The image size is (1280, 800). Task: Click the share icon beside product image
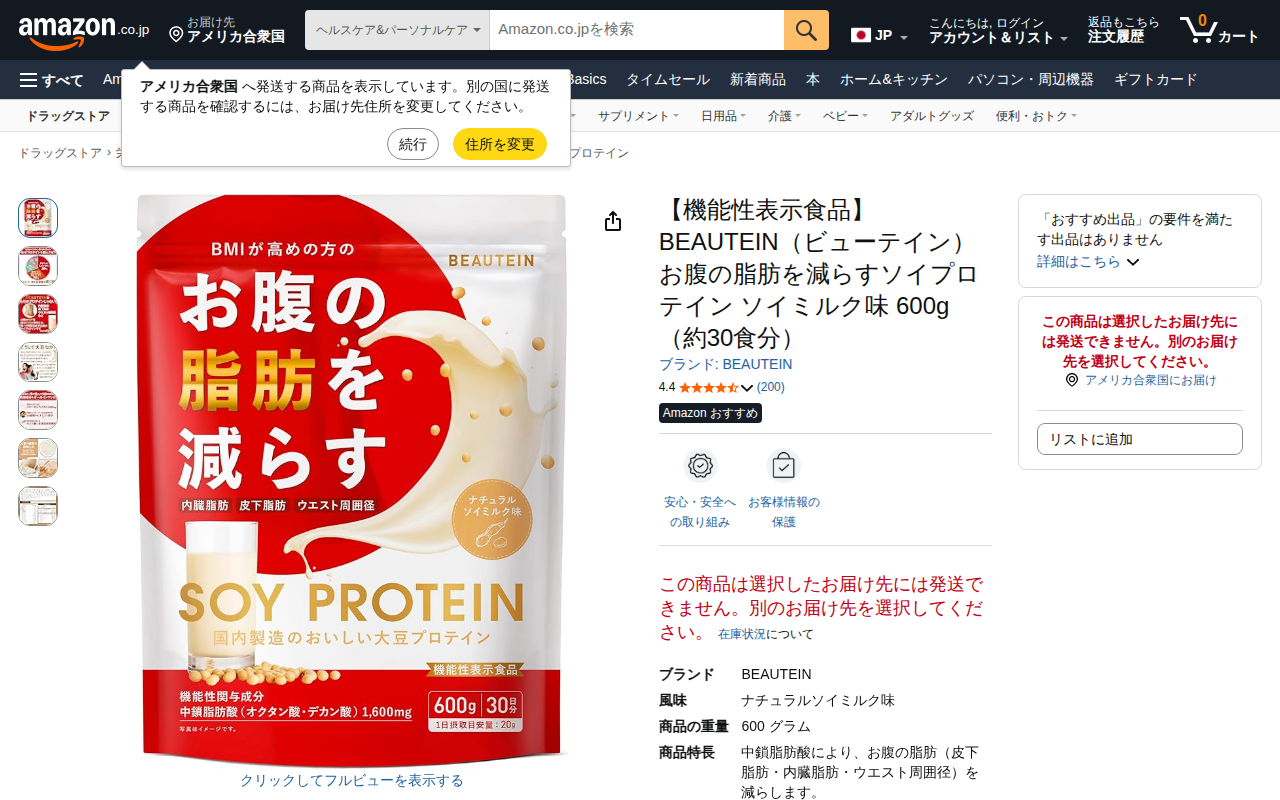(x=613, y=222)
